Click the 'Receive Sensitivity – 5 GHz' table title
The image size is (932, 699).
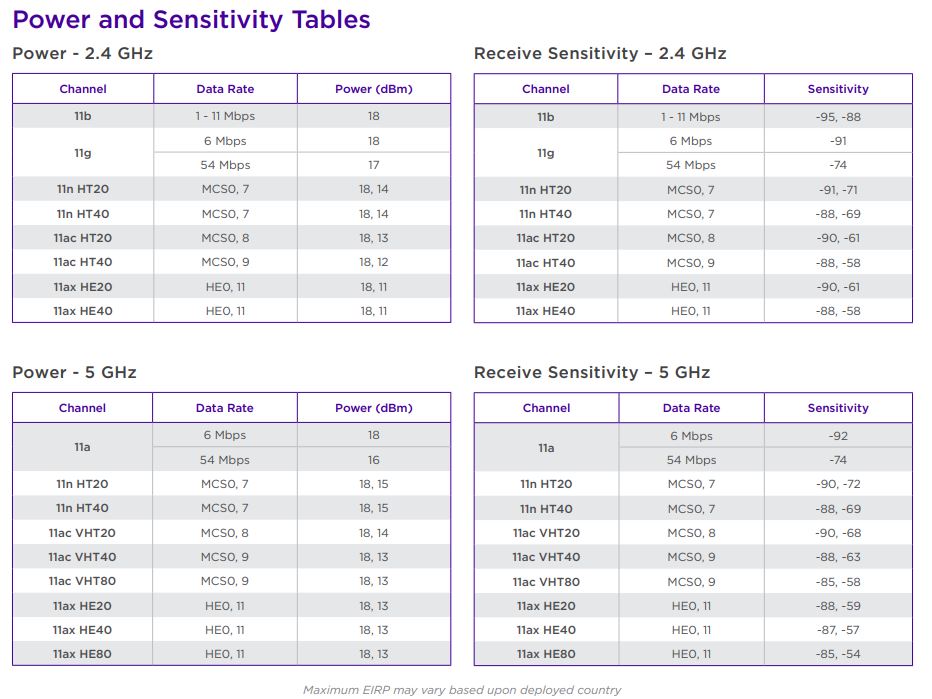(x=592, y=372)
